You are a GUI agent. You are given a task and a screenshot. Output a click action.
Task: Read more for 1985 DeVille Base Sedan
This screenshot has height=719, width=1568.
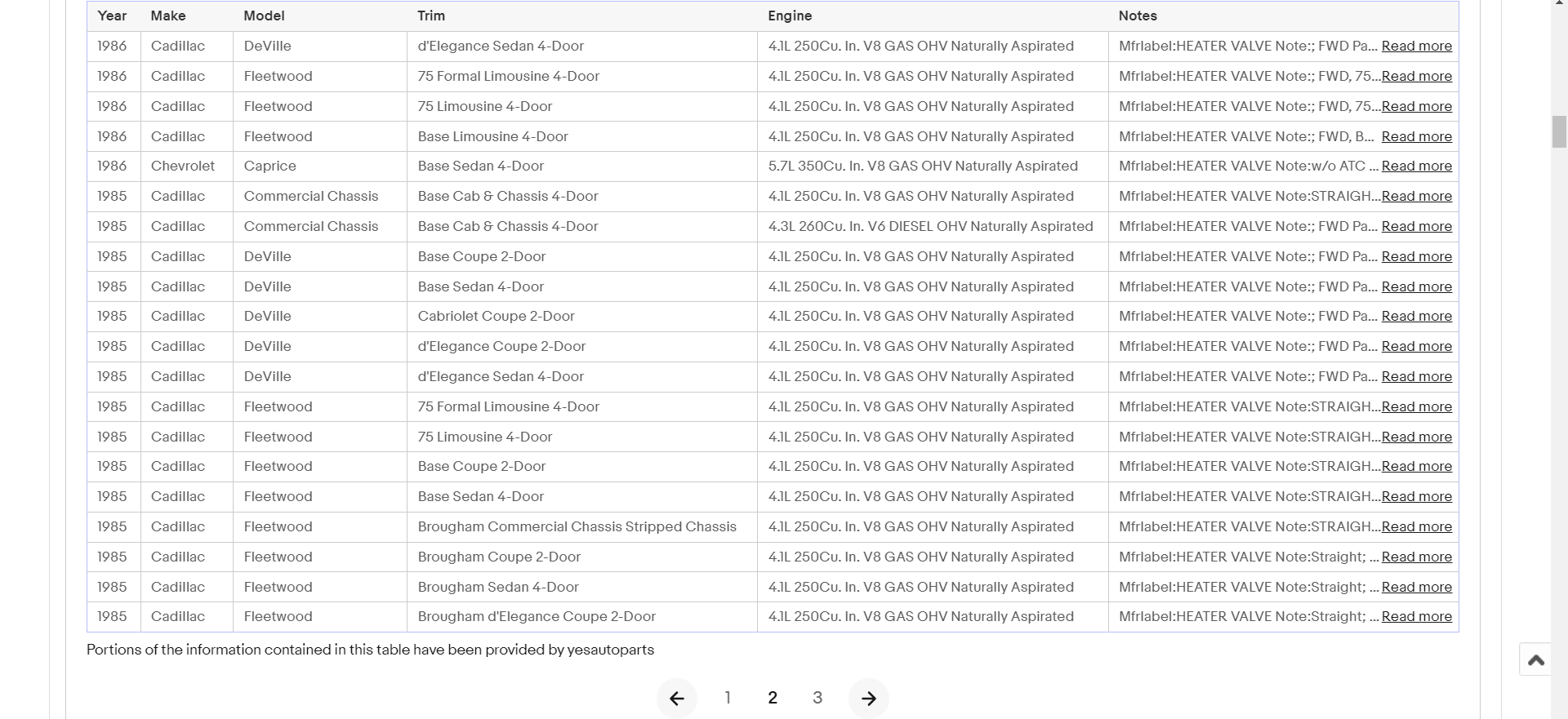click(x=1417, y=287)
